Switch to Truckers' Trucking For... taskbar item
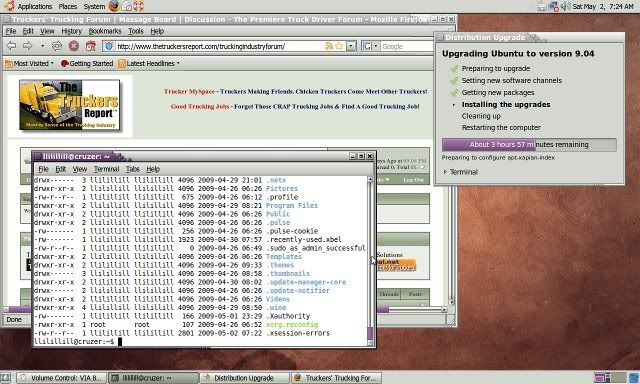 pyautogui.click(x=336, y=378)
